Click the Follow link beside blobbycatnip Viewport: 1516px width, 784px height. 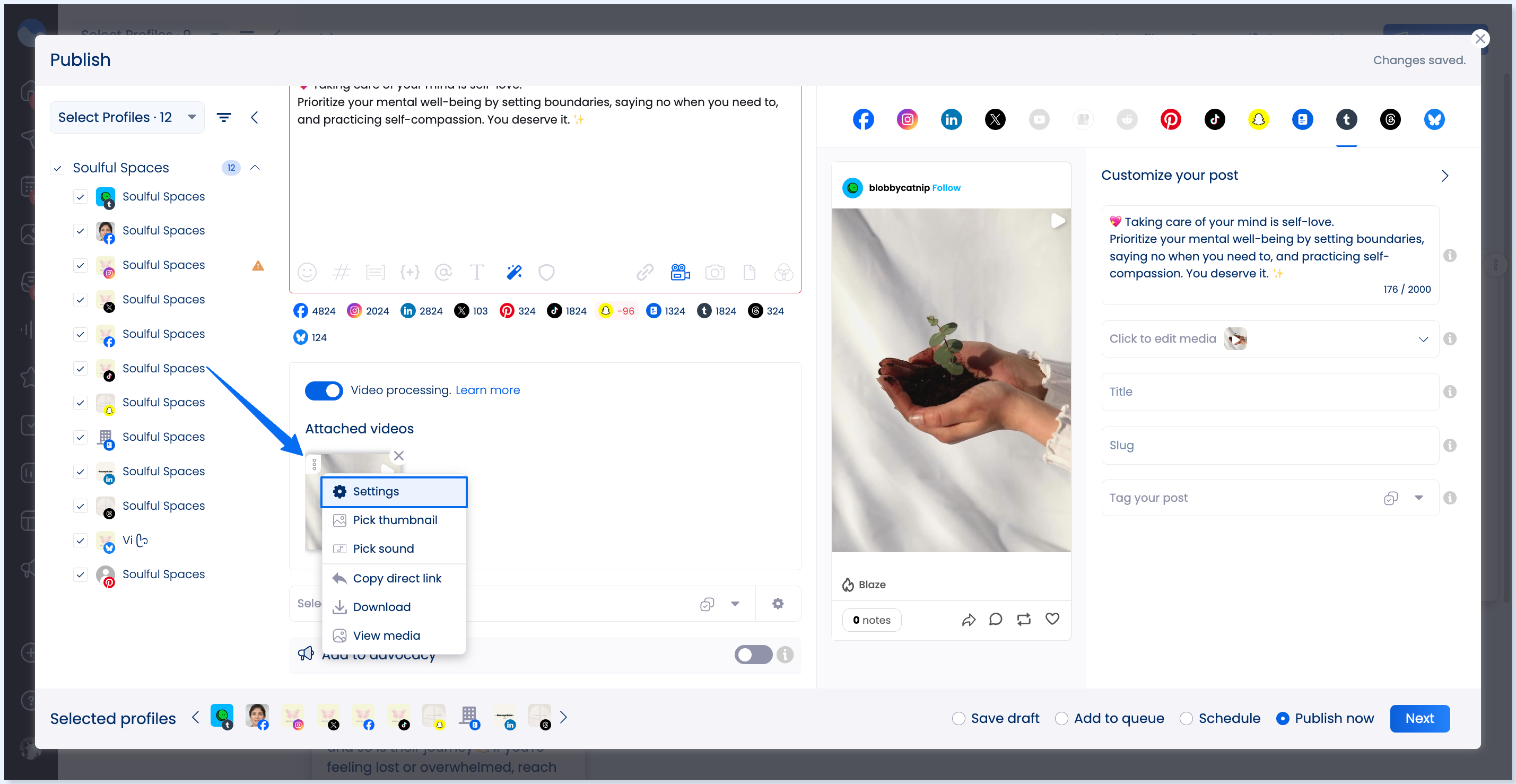point(946,188)
